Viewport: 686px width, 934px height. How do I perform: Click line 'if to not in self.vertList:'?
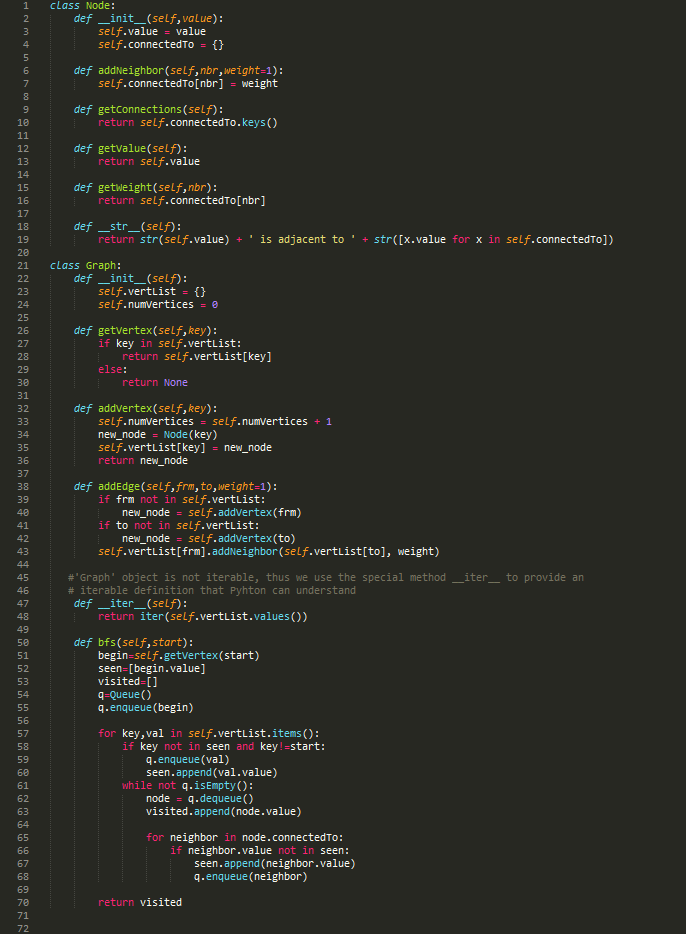click(179, 526)
